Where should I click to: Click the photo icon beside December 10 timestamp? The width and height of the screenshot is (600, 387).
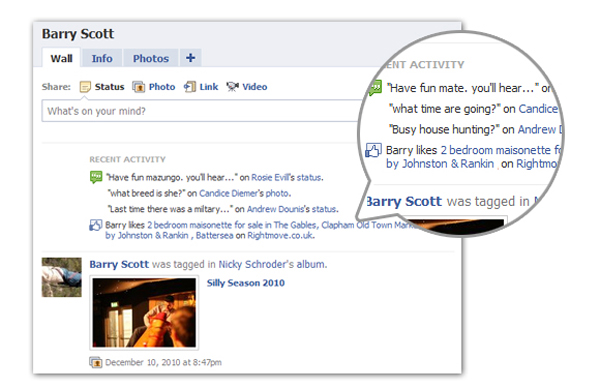[x=96, y=362]
